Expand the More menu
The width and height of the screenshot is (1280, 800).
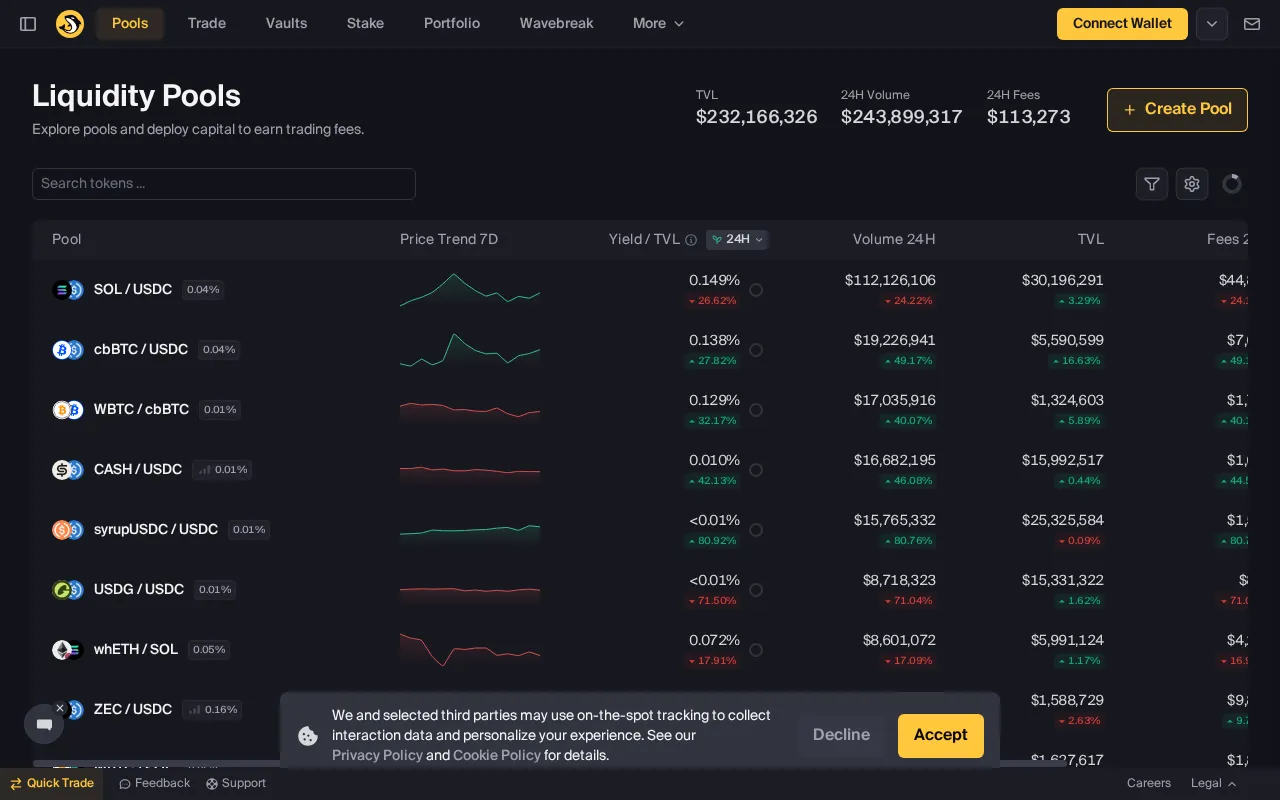pos(659,24)
